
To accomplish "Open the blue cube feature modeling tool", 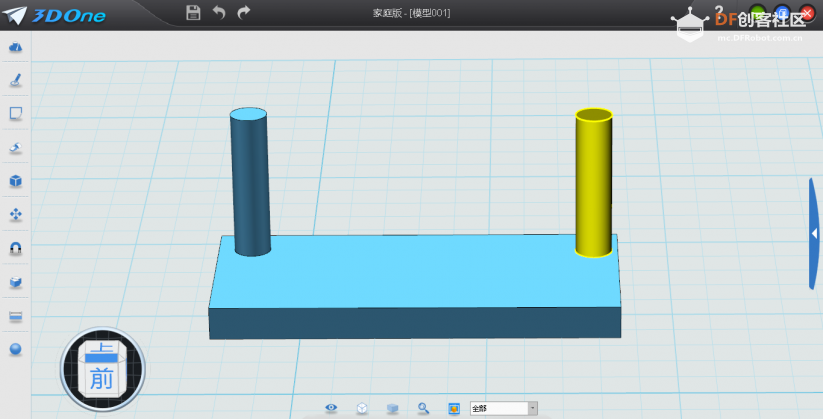I will coord(16,181).
